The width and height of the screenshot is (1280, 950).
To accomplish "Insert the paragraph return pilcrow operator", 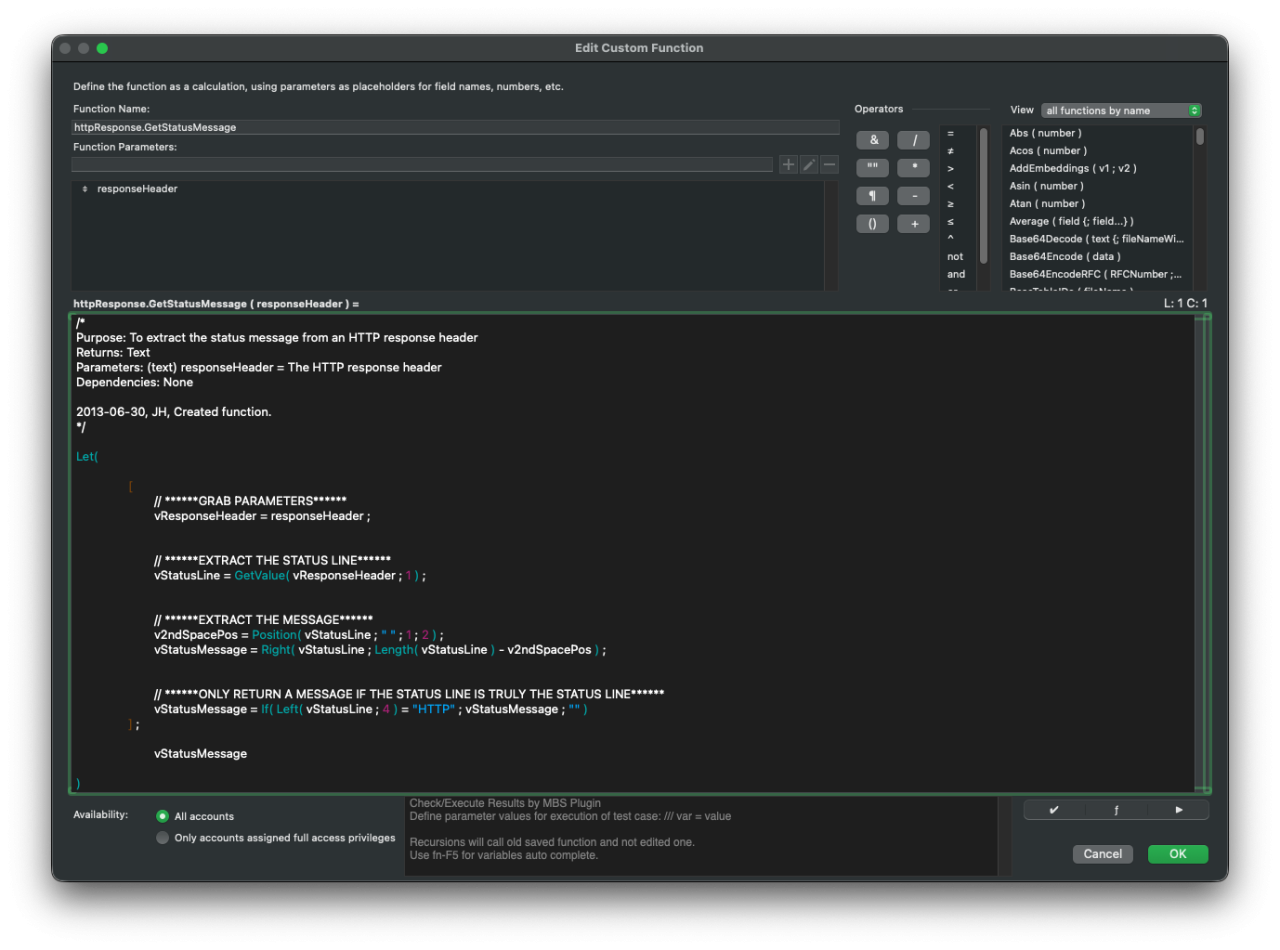I will [872, 196].
